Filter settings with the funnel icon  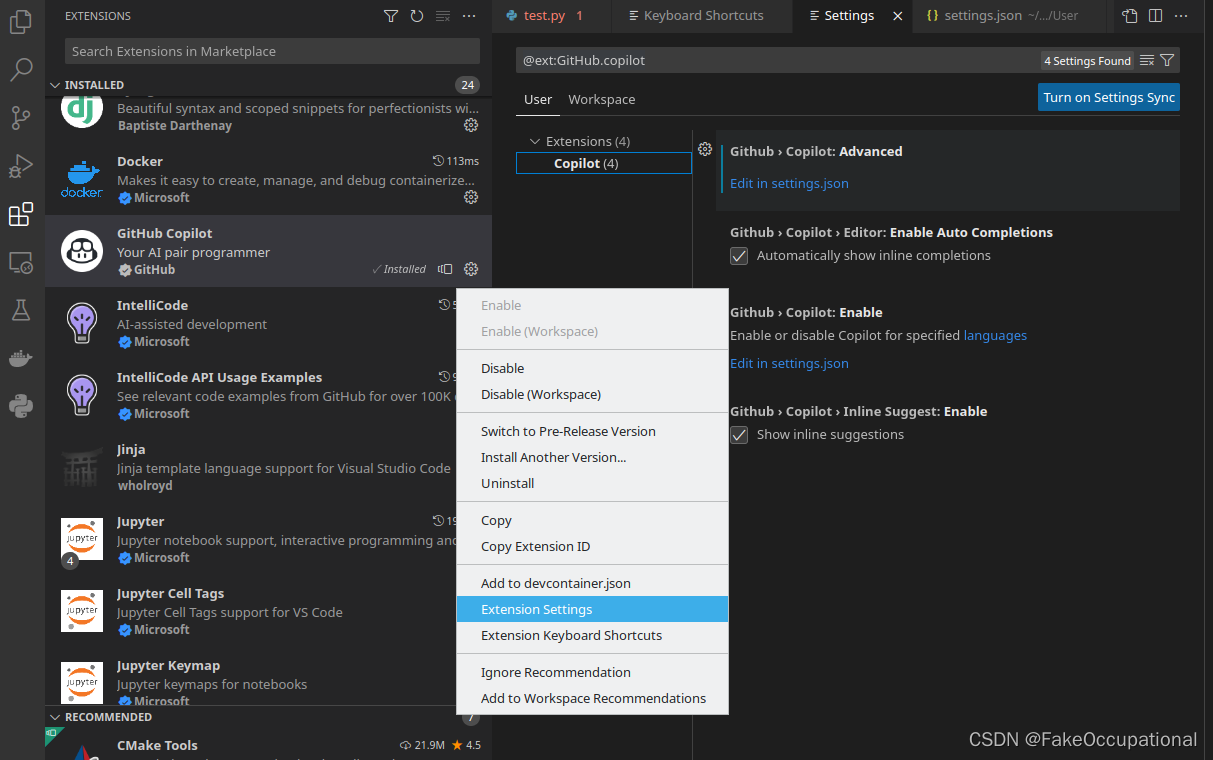(x=1167, y=61)
